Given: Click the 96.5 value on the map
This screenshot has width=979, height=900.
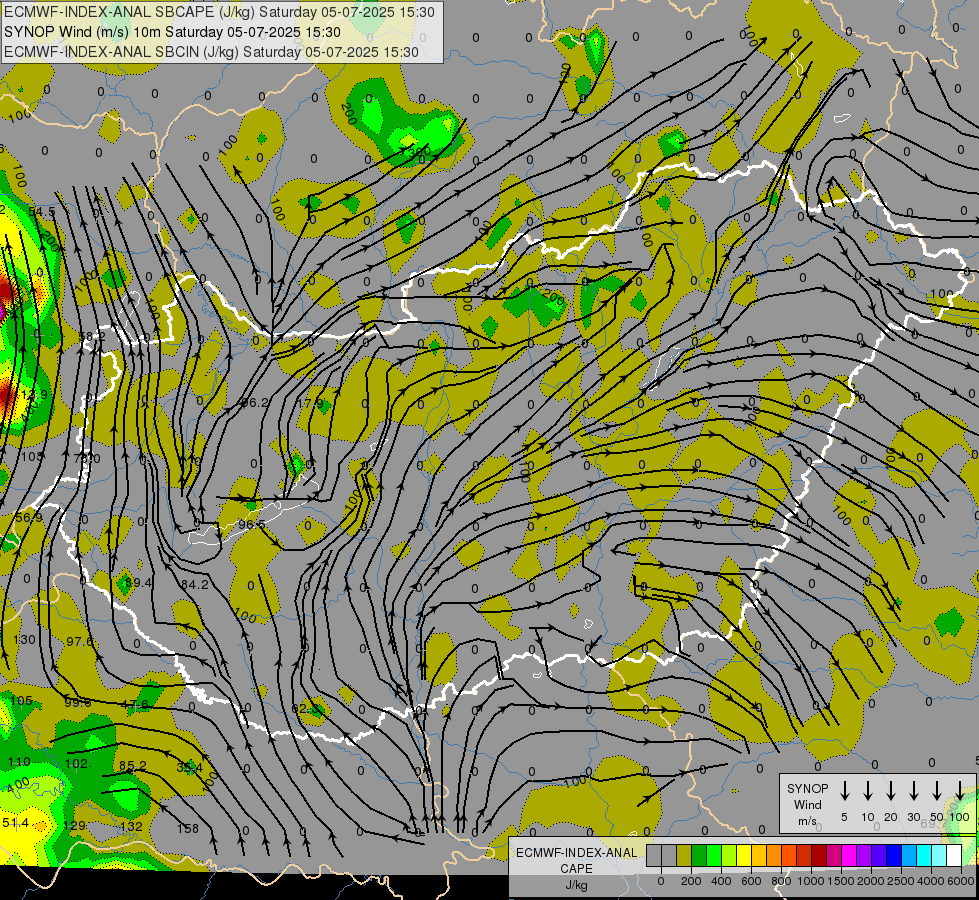Looking at the screenshot, I should pyautogui.click(x=251, y=524).
